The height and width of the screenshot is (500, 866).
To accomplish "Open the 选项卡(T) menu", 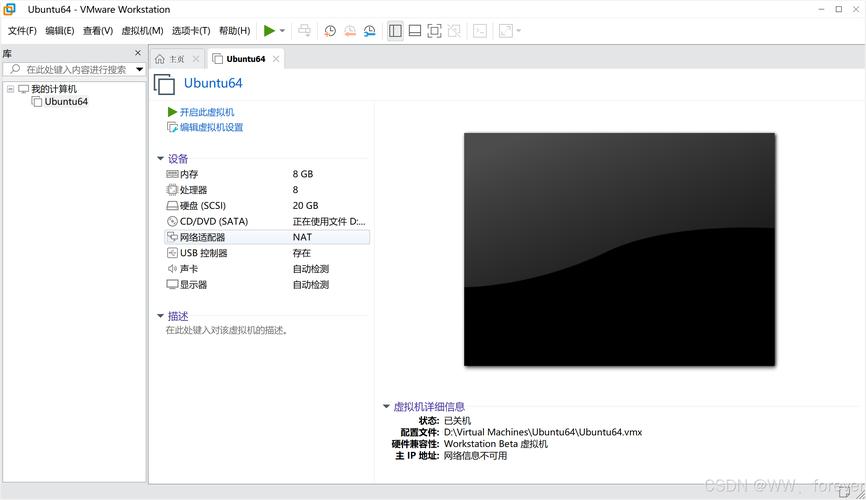I will (191, 31).
